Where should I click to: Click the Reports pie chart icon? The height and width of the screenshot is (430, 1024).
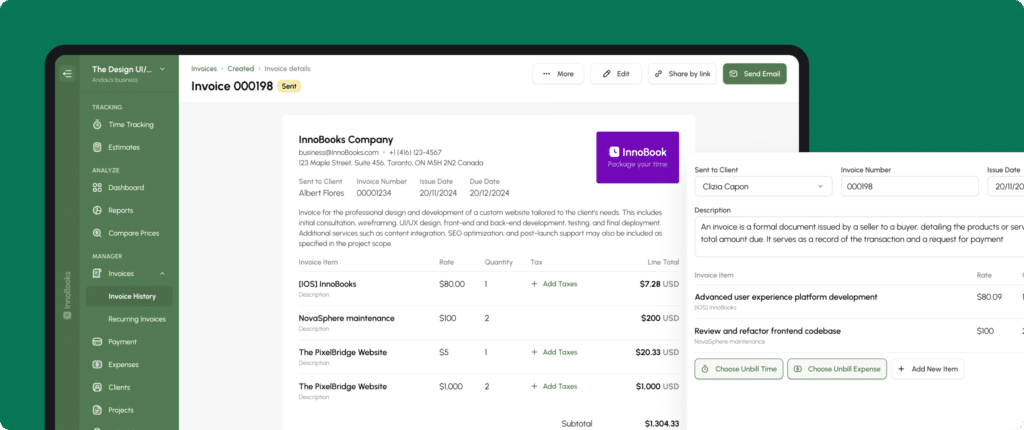click(x=97, y=210)
